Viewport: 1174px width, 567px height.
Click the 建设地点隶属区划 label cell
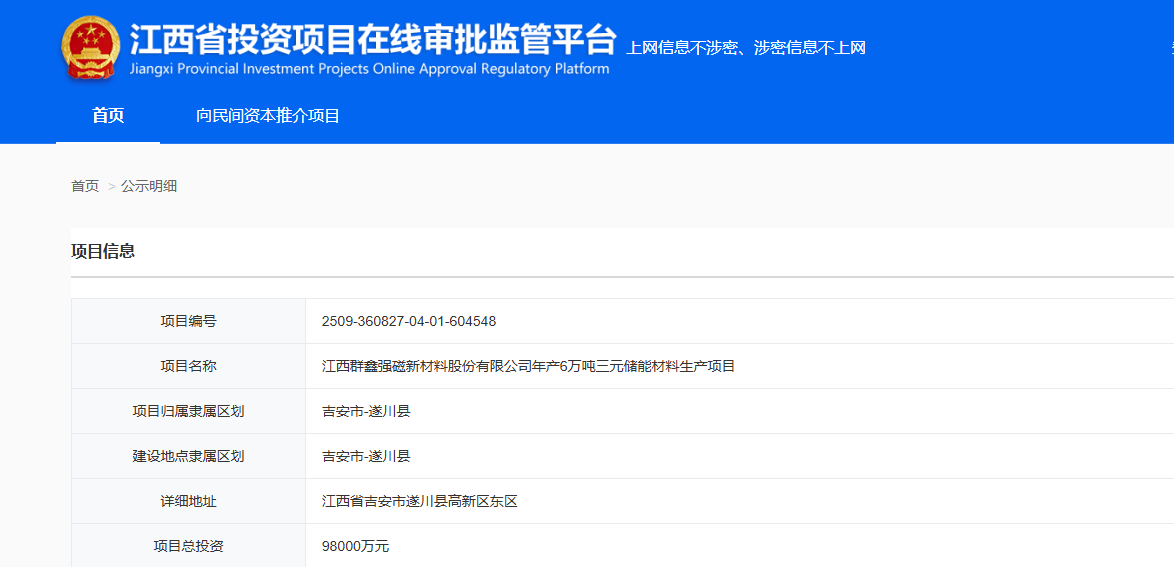click(188, 456)
